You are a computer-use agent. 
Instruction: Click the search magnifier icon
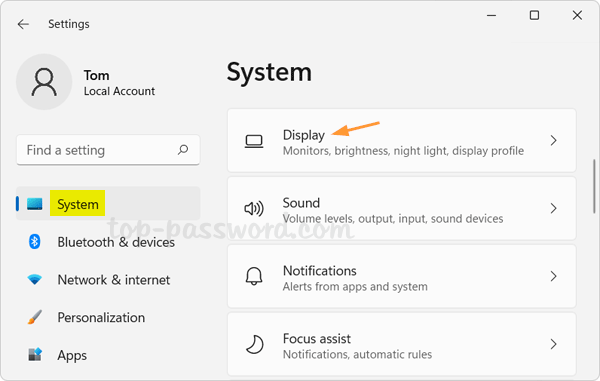click(183, 150)
